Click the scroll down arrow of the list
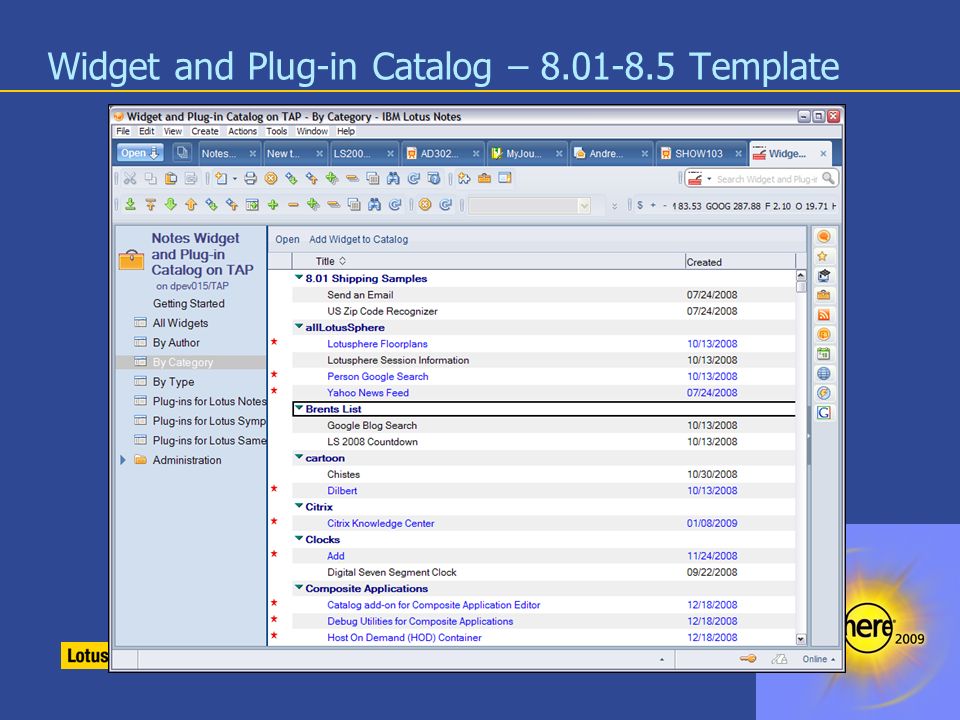The width and height of the screenshot is (960, 720). [x=801, y=639]
